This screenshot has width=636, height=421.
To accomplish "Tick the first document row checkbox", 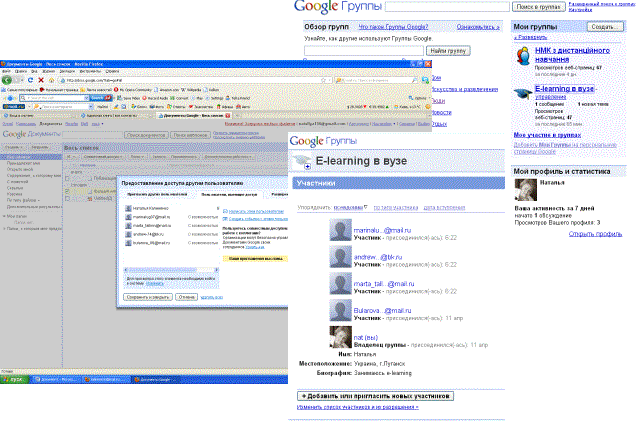I will (x=67, y=178).
